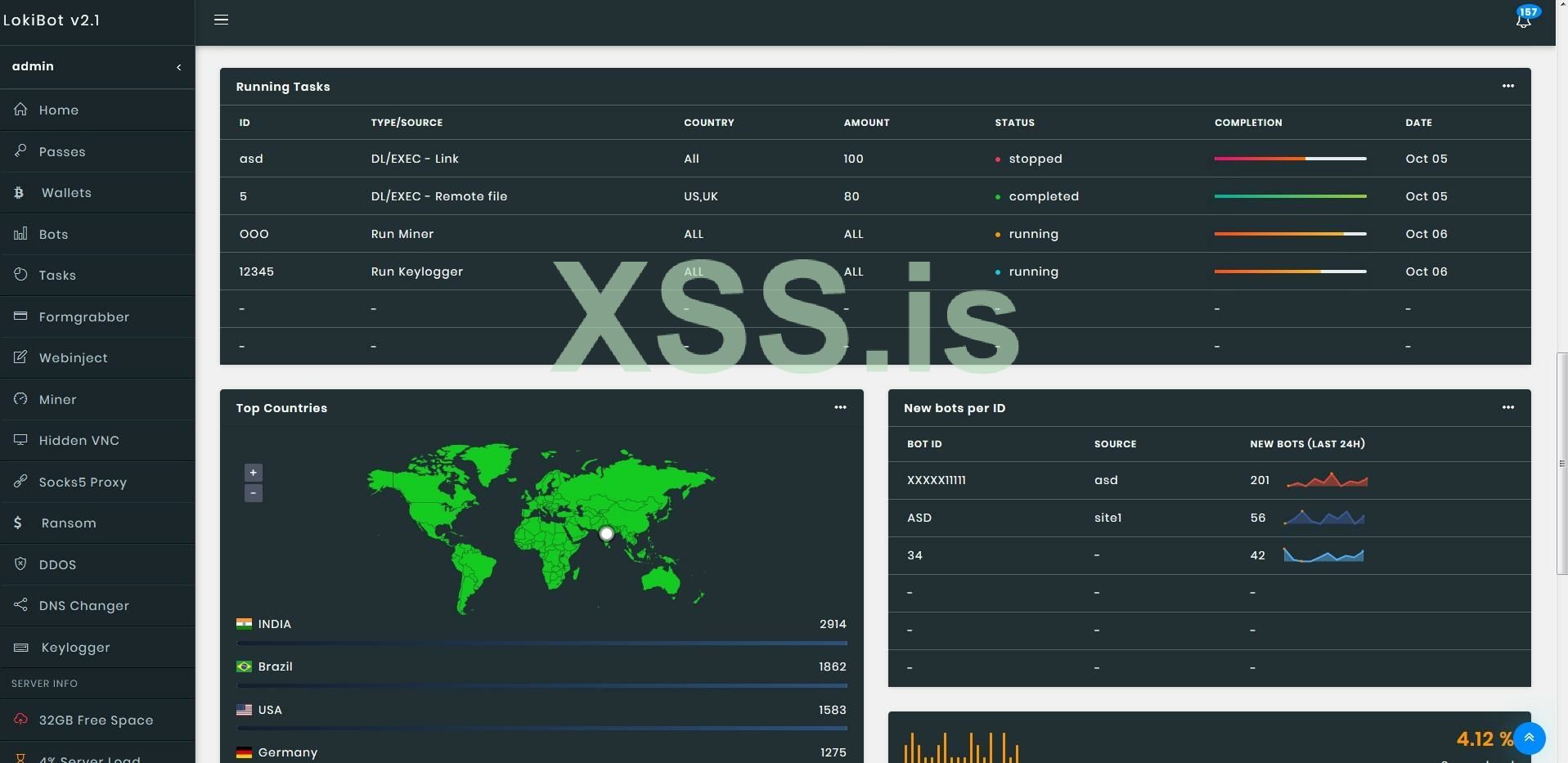Click the sparkline chart for bot 34

1323,555
